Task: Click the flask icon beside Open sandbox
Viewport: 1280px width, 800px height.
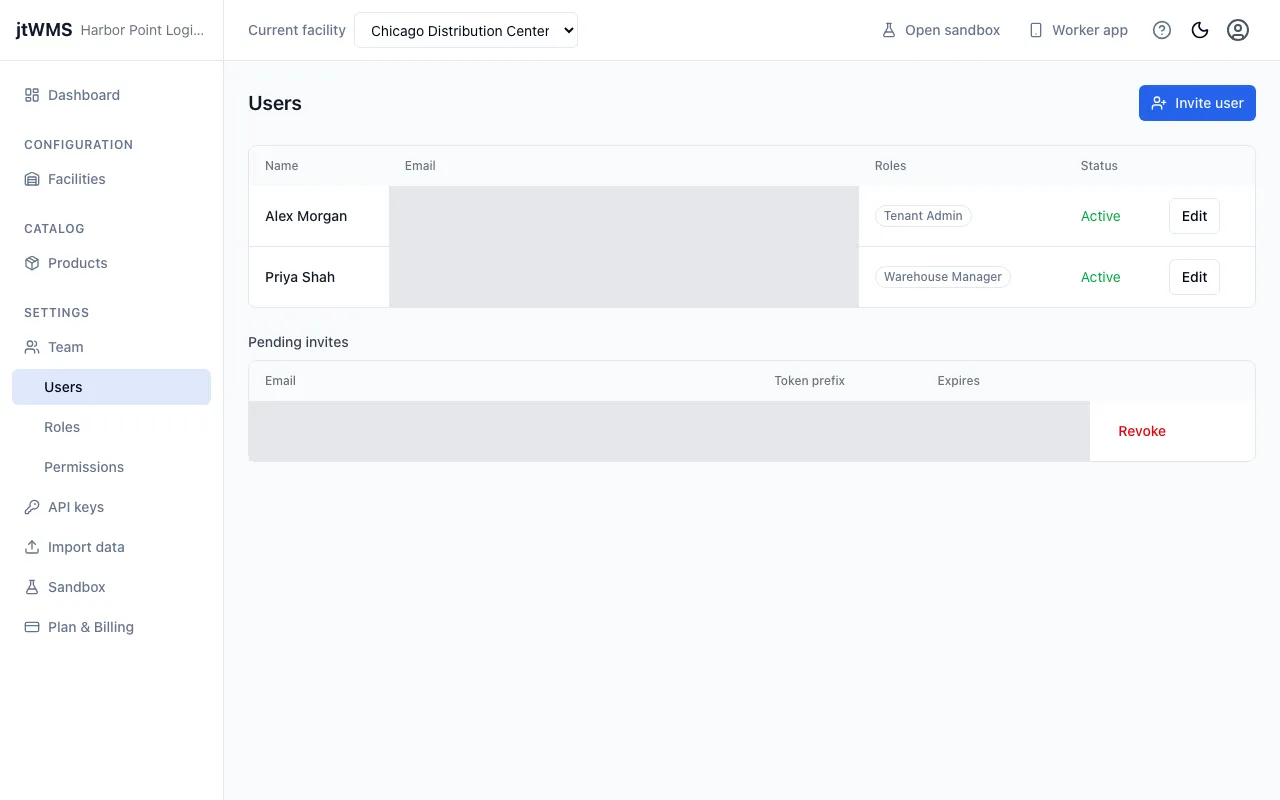Action: tap(888, 30)
